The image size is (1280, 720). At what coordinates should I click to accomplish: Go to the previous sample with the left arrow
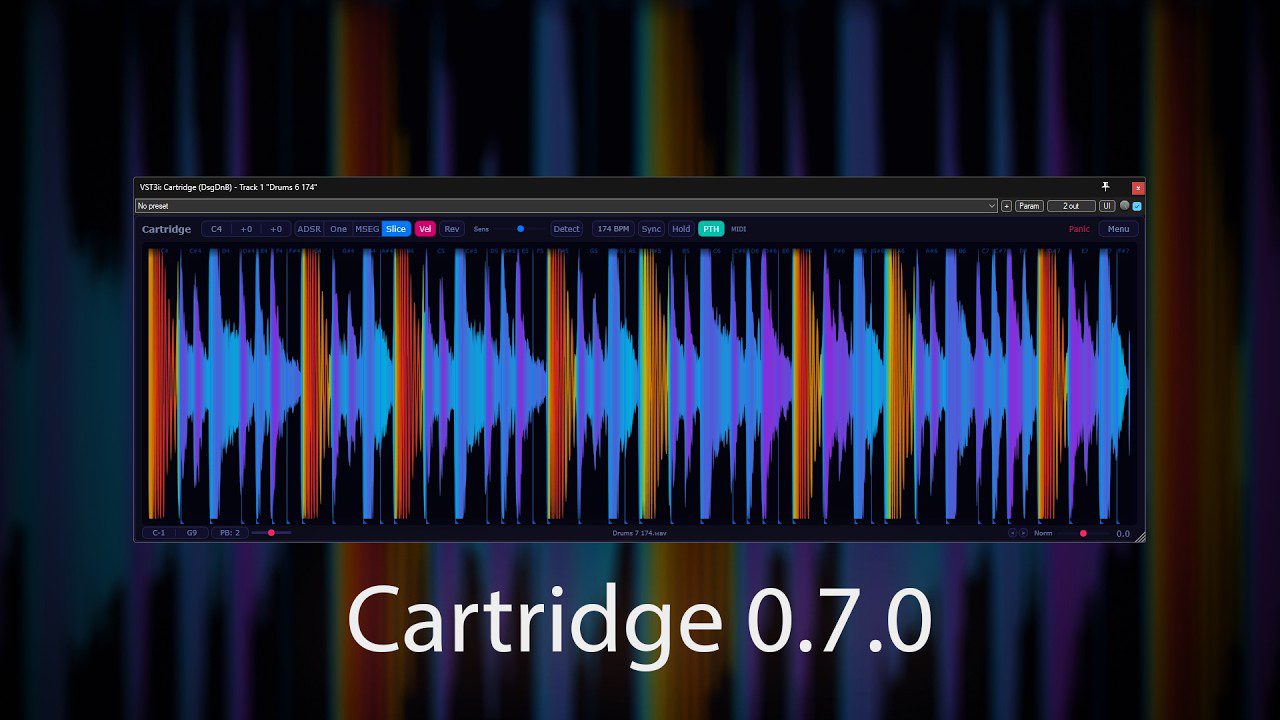point(1012,533)
